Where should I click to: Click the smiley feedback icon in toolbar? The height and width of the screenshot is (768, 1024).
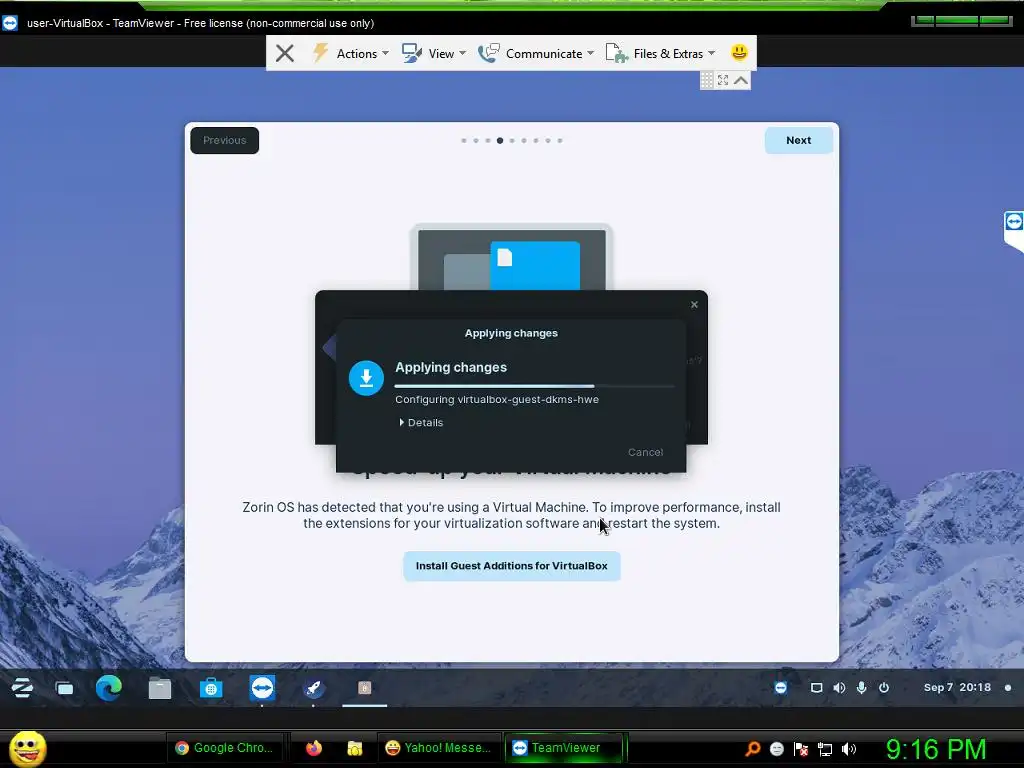tap(739, 52)
